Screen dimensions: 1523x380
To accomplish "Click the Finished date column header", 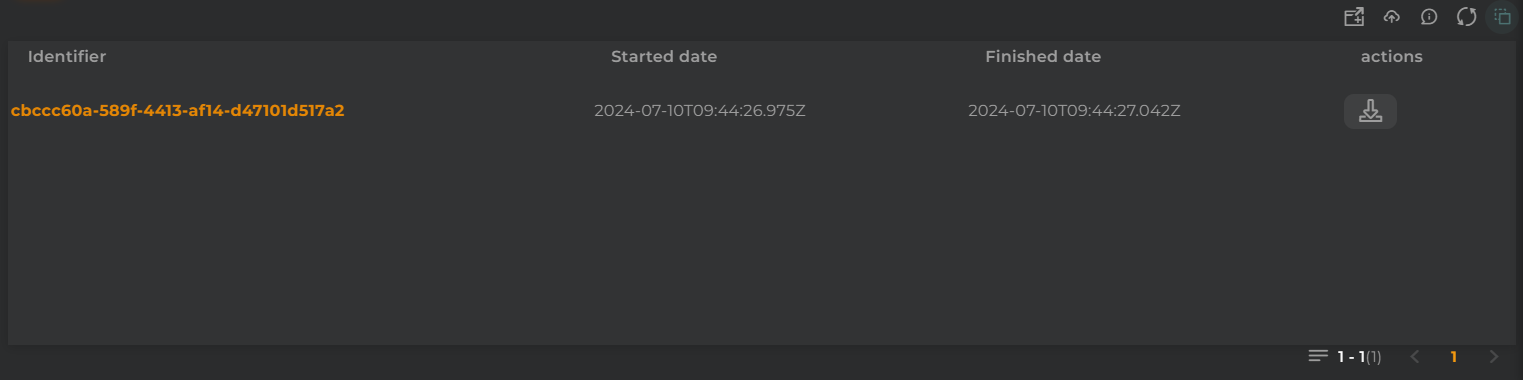I will pyautogui.click(x=1043, y=57).
